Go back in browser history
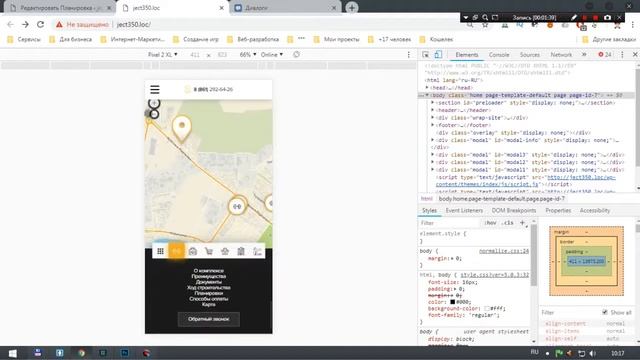This screenshot has width=640, height=360. coord(10,24)
